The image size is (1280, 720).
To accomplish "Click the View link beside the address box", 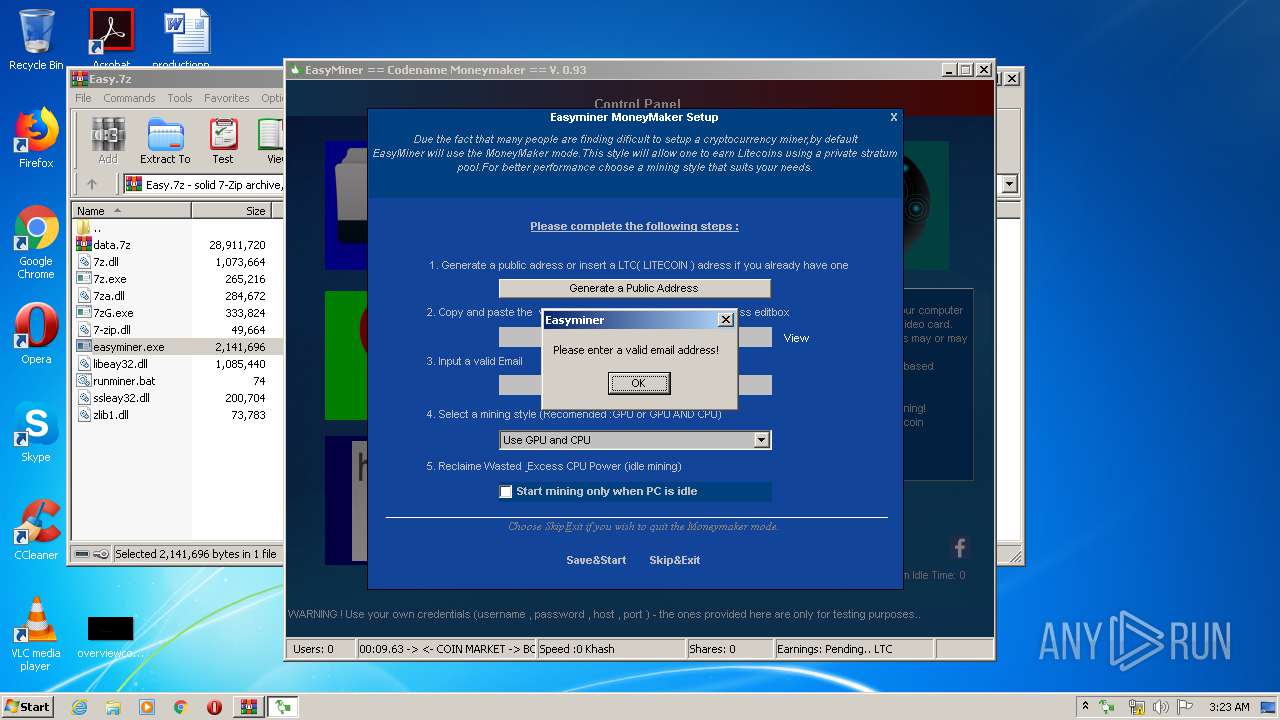I will 796,338.
